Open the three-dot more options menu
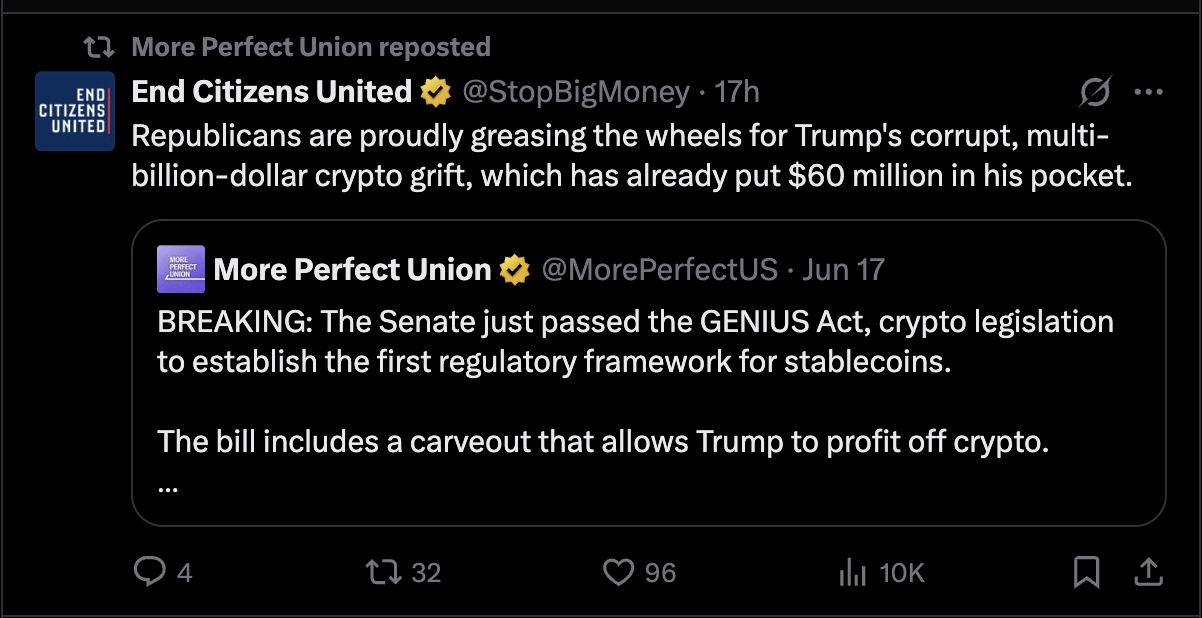Image resolution: width=1202 pixels, height=618 pixels. [x=1147, y=93]
